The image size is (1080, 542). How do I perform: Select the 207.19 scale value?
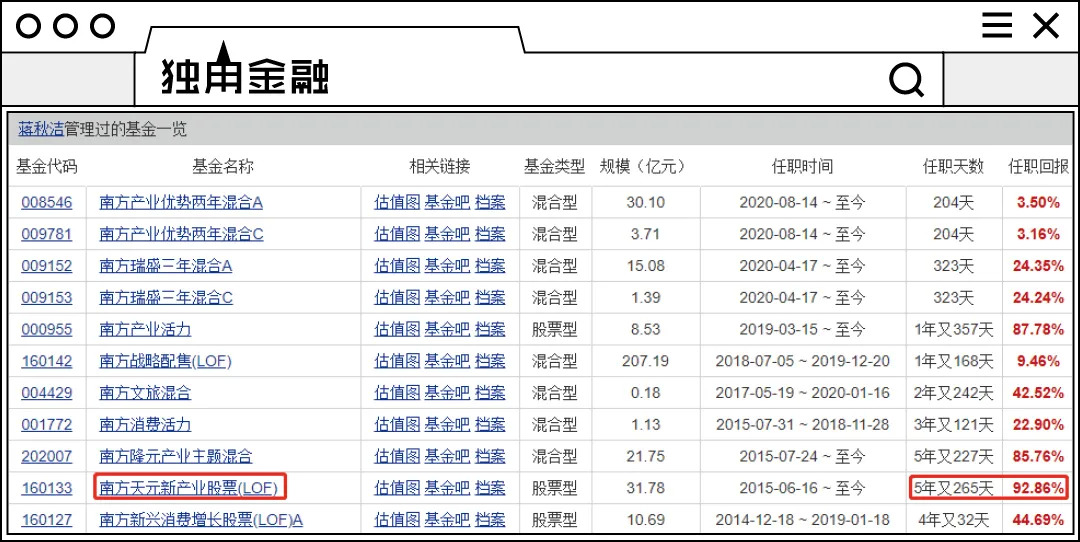[645, 361]
